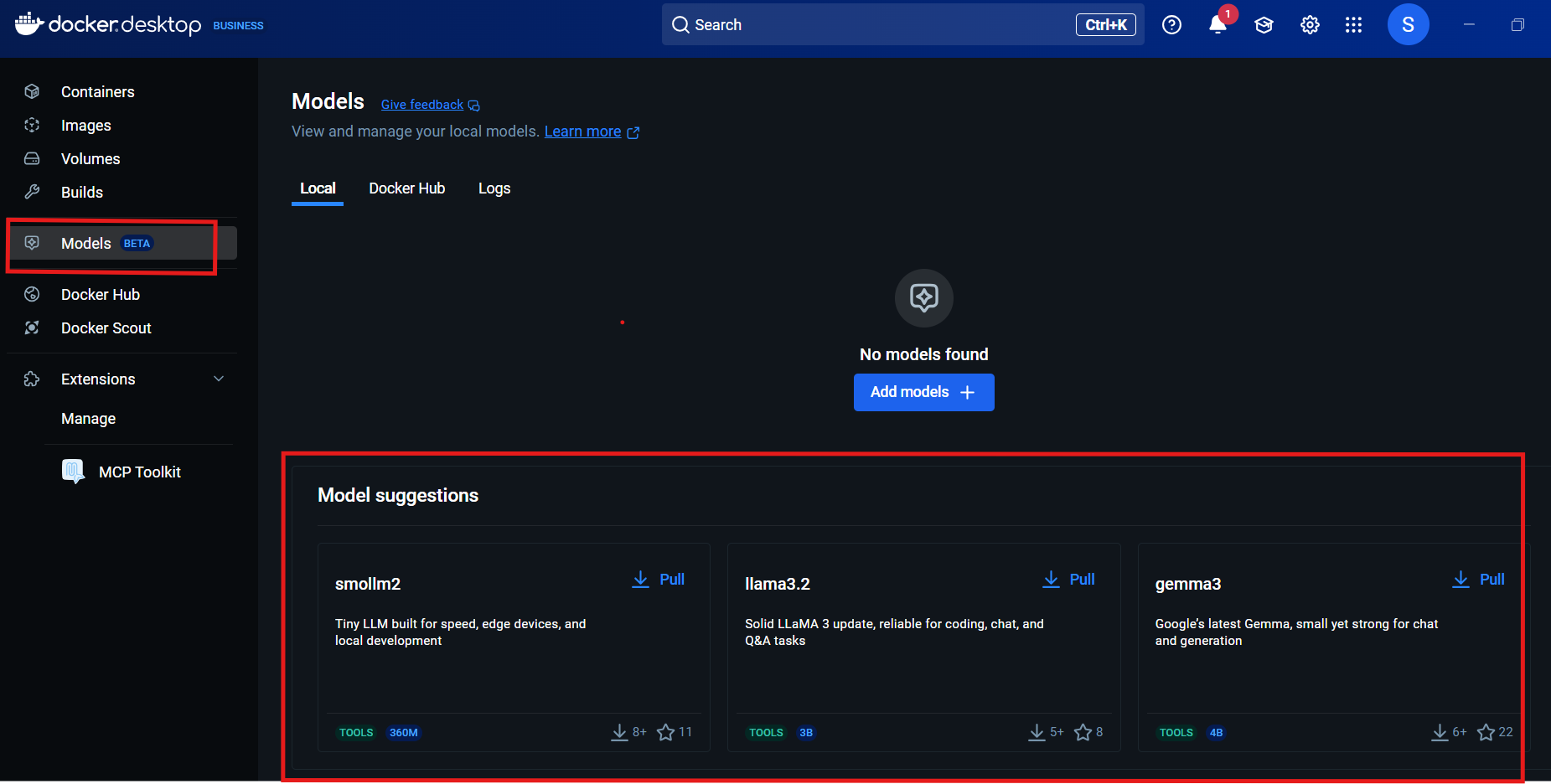Click the 360M size tag on smollm2
The height and width of the screenshot is (784, 1551).
click(403, 733)
